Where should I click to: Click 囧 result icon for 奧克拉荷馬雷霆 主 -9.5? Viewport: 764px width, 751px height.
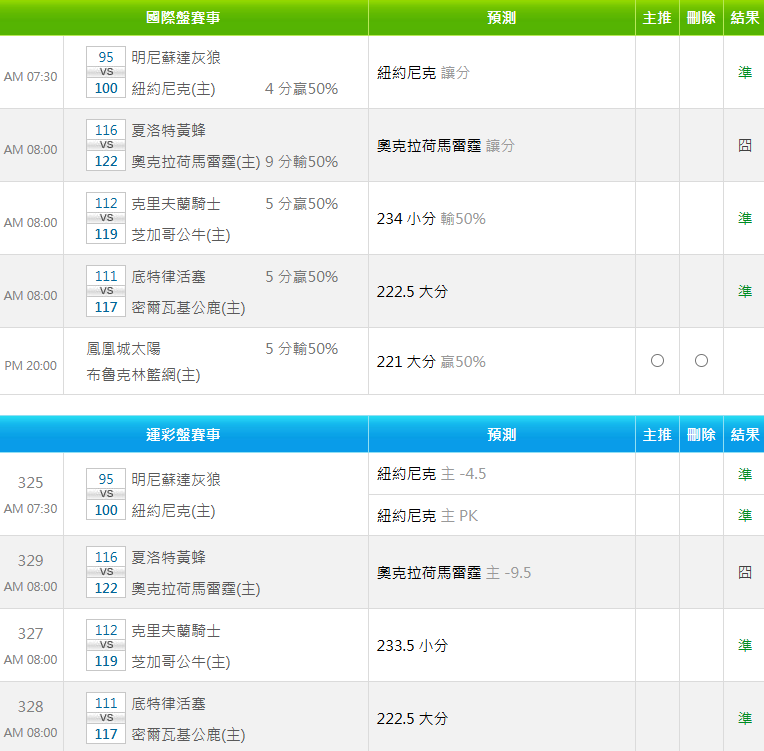(x=745, y=572)
